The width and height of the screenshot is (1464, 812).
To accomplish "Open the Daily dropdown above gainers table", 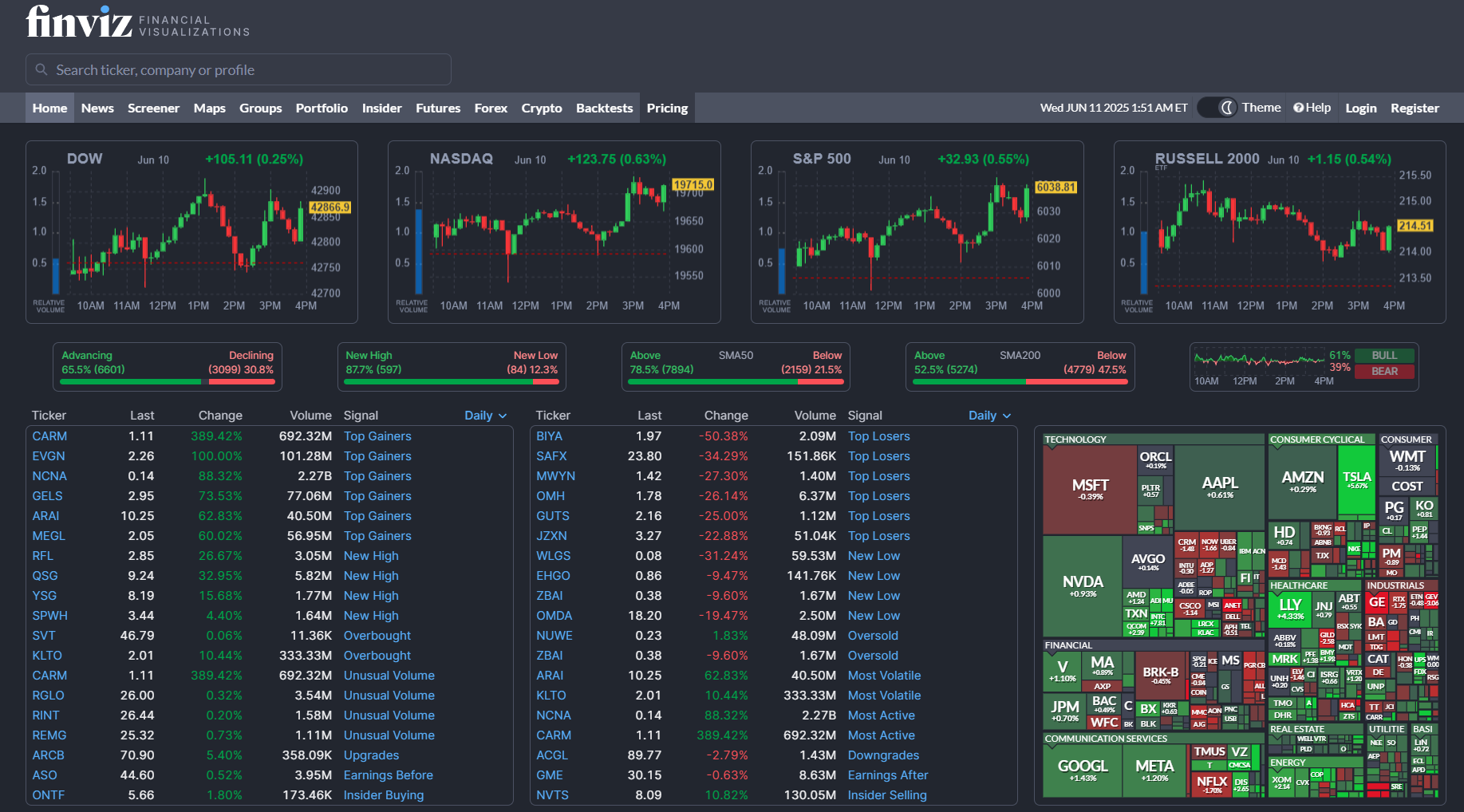I will pos(486,416).
